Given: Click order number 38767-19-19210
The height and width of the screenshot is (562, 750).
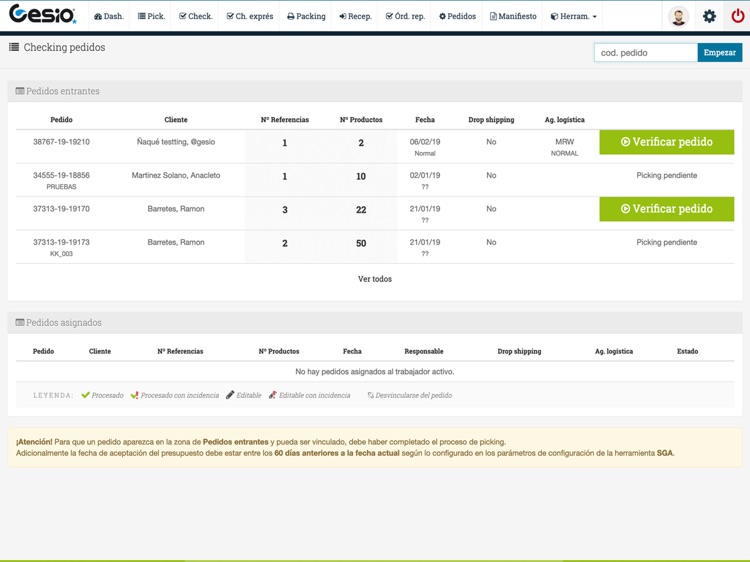Looking at the screenshot, I should coord(61,142).
